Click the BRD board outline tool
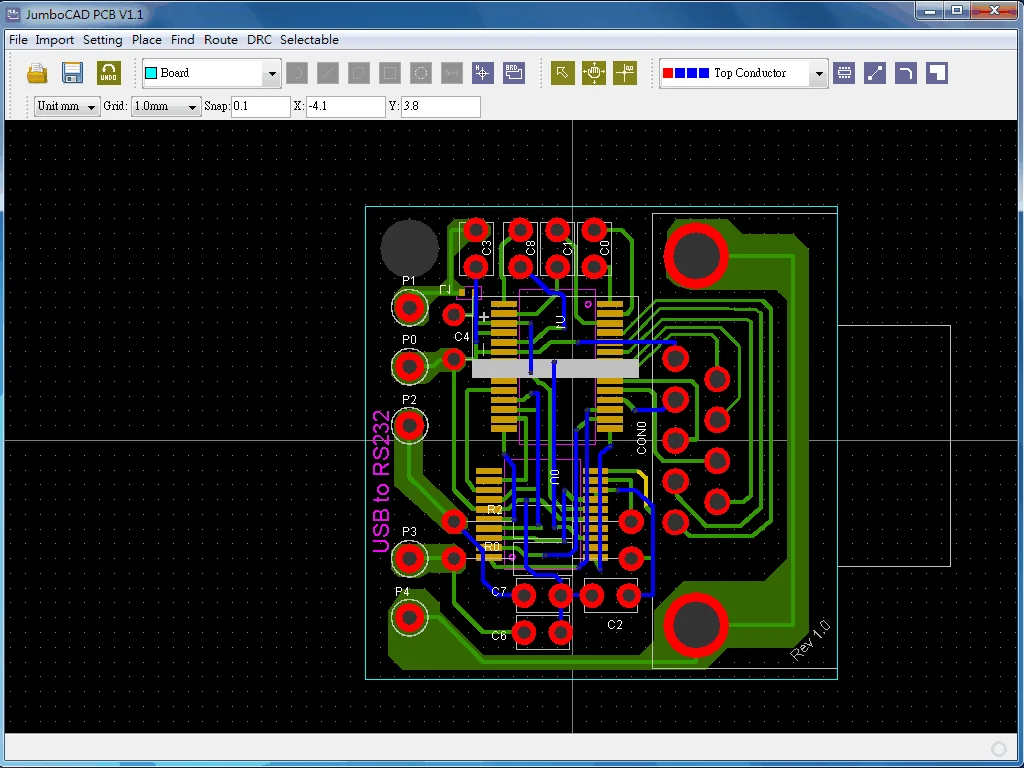1024x768 pixels. [514, 72]
